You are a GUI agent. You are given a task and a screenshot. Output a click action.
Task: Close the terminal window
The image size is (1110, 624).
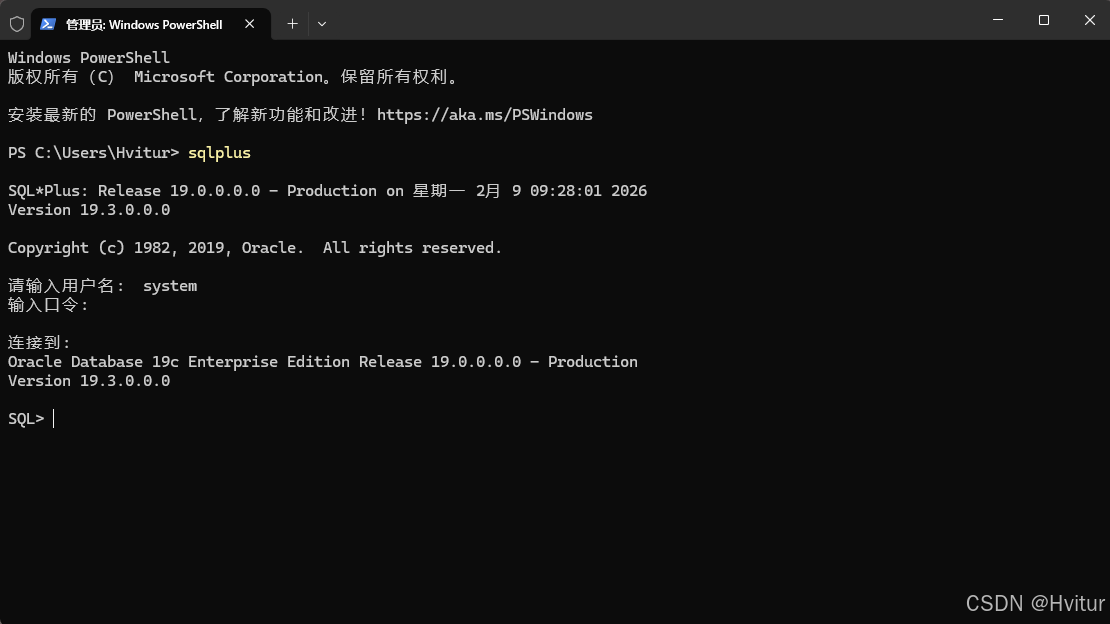[1089, 20]
